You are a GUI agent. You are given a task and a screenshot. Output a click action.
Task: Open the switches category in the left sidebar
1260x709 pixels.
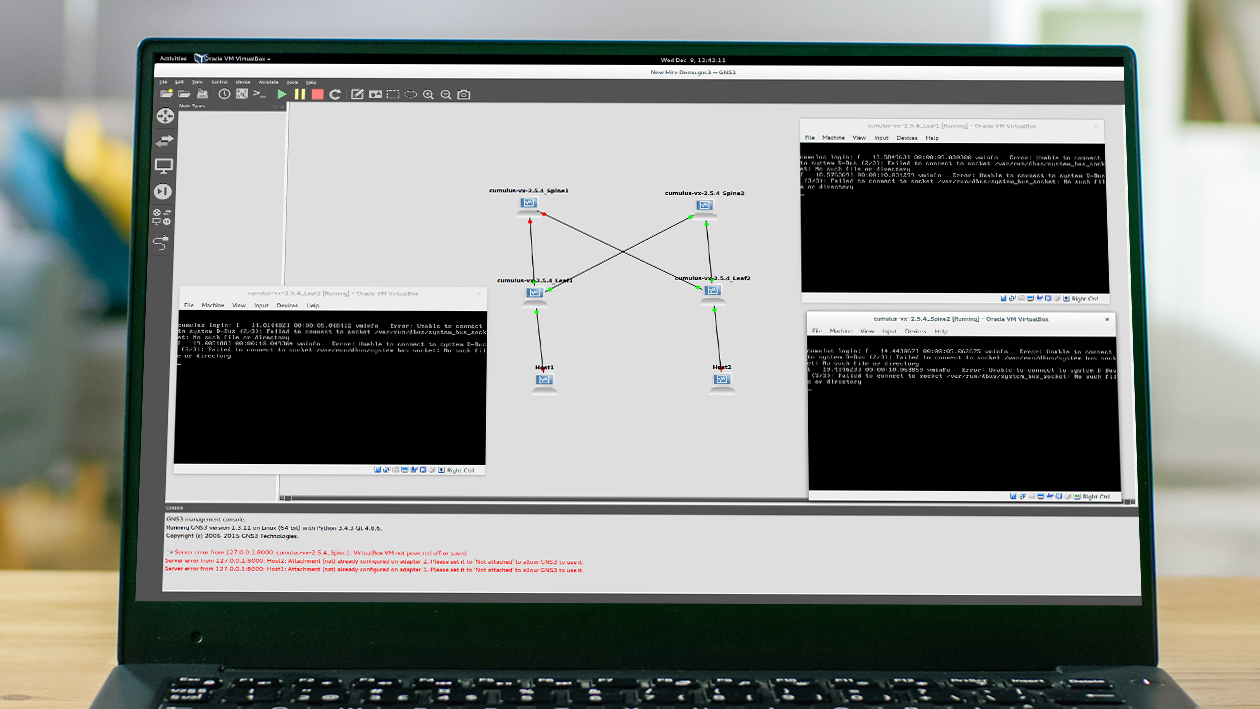click(164, 142)
